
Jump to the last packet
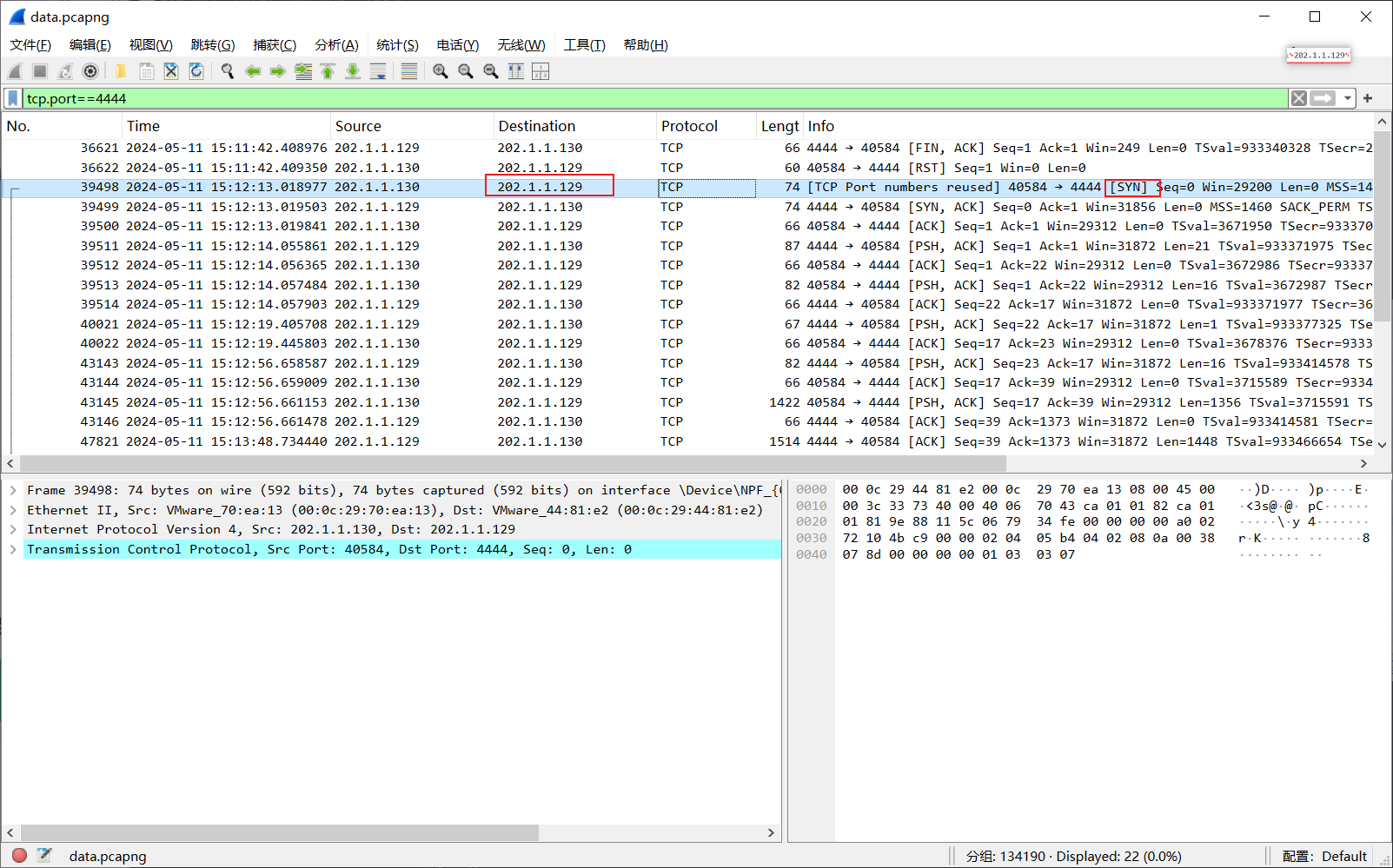click(x=353, y=71)
